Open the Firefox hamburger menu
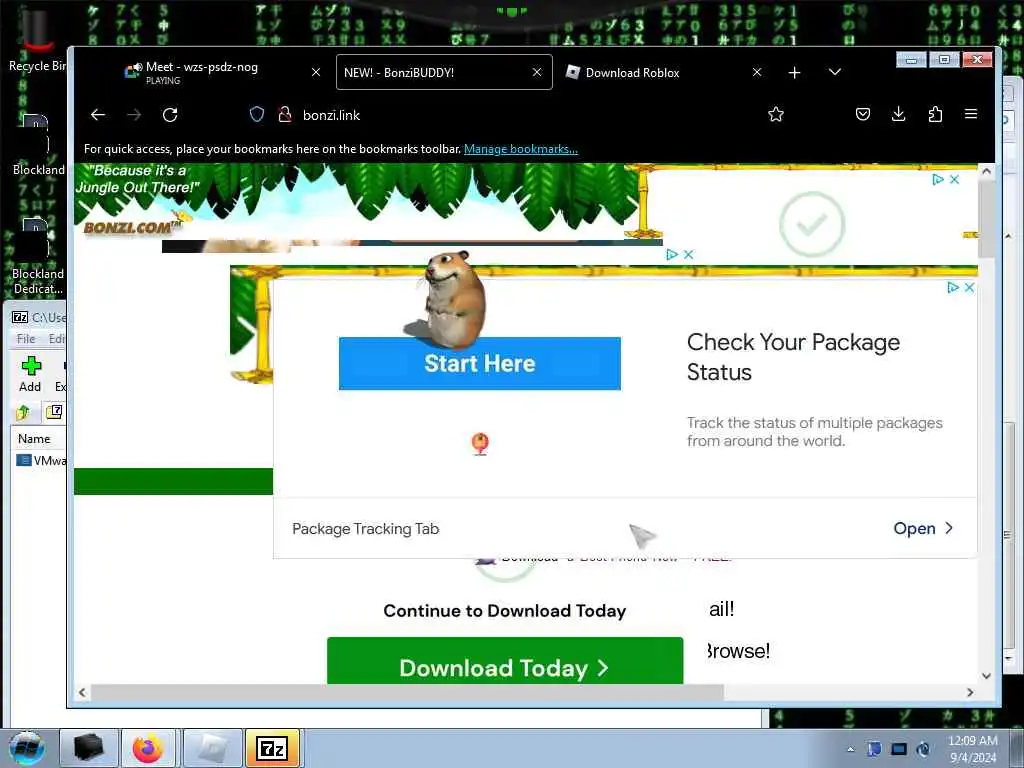This screenshot has height=768, width=1024. click(971, 114)
